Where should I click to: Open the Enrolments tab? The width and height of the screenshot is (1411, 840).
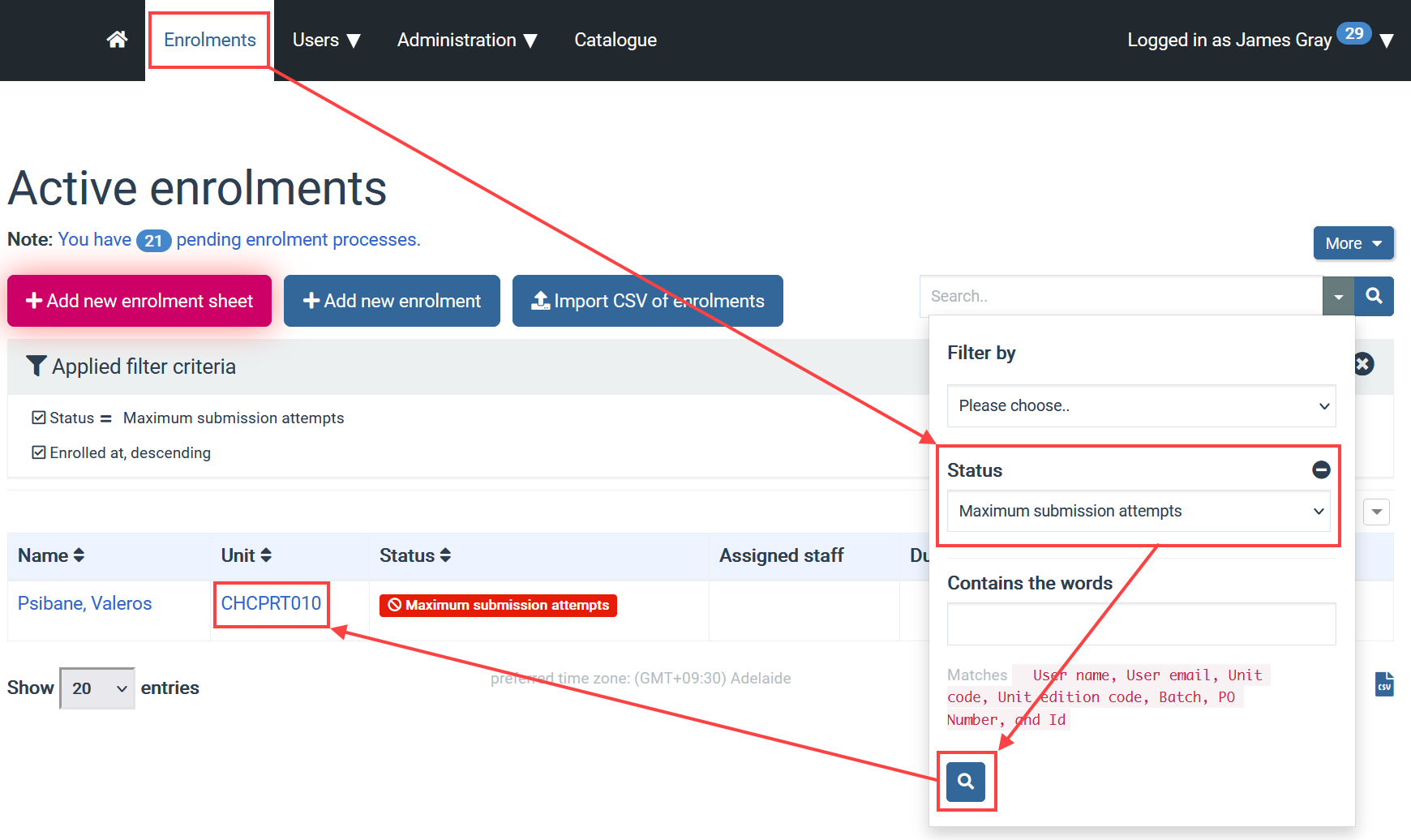[209, 40]
